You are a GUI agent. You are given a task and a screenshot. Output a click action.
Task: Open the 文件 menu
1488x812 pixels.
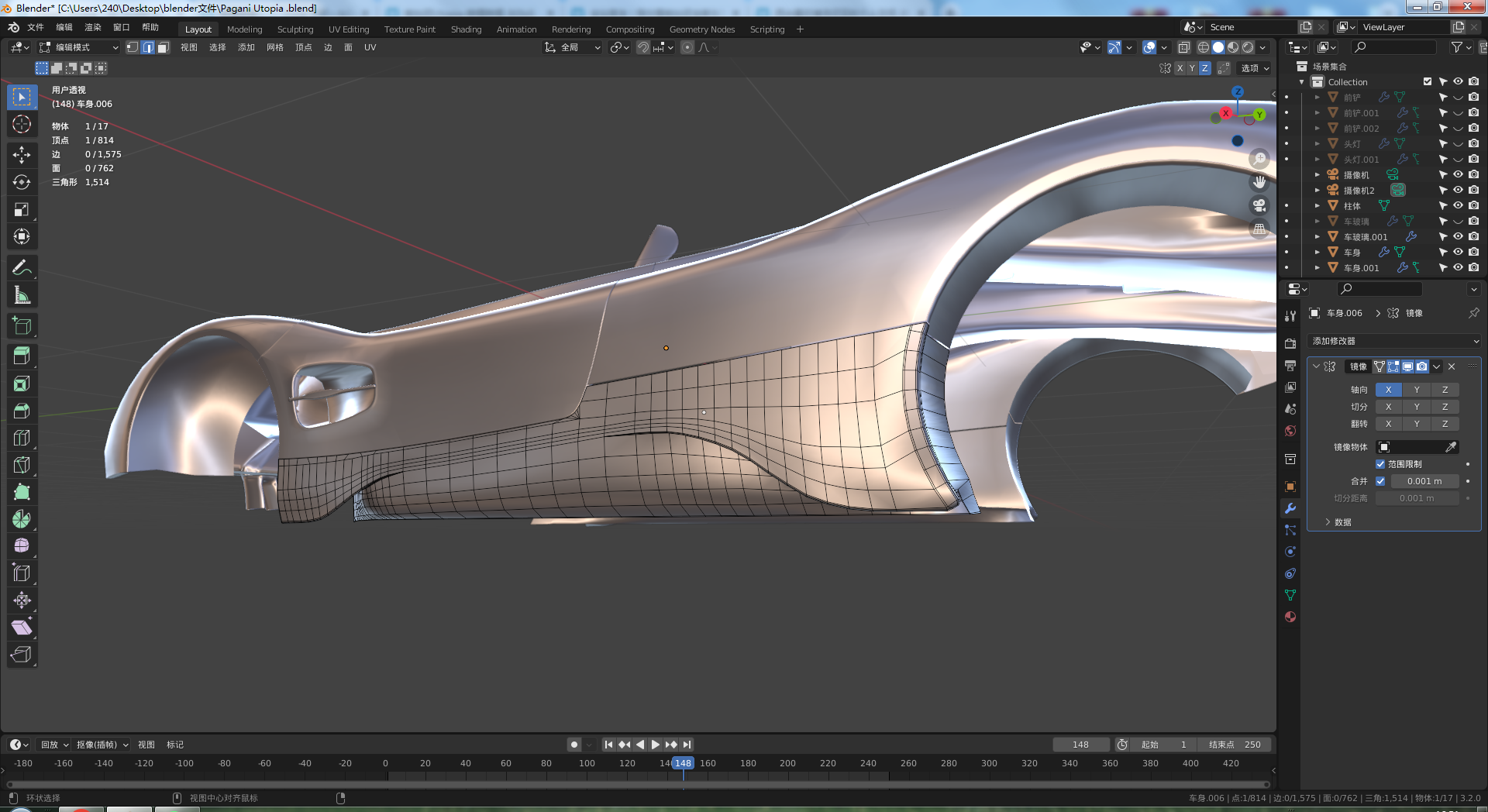tap(36, 27)
